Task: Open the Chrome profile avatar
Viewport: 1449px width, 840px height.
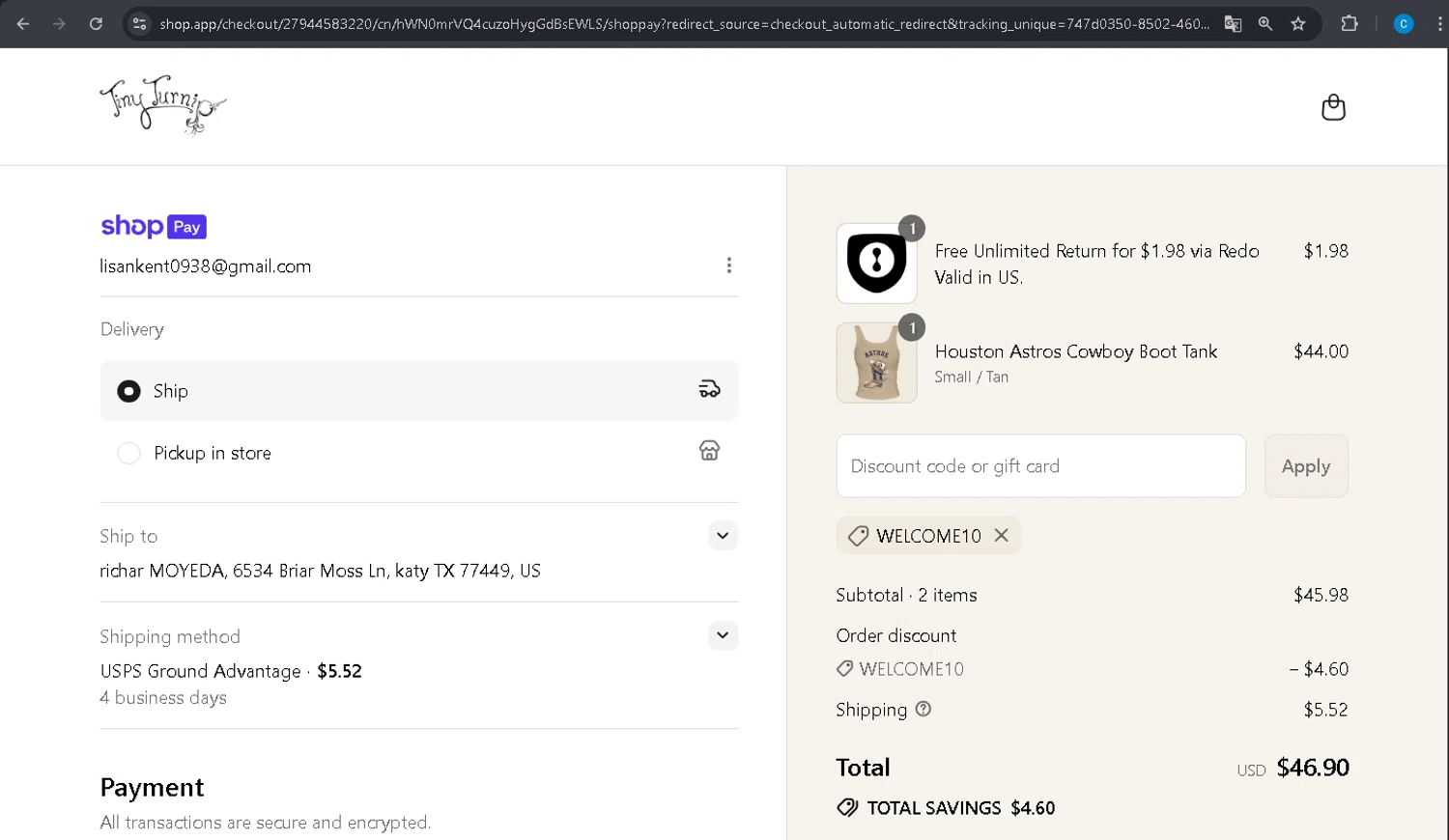Action: (x=1404, y=23)
